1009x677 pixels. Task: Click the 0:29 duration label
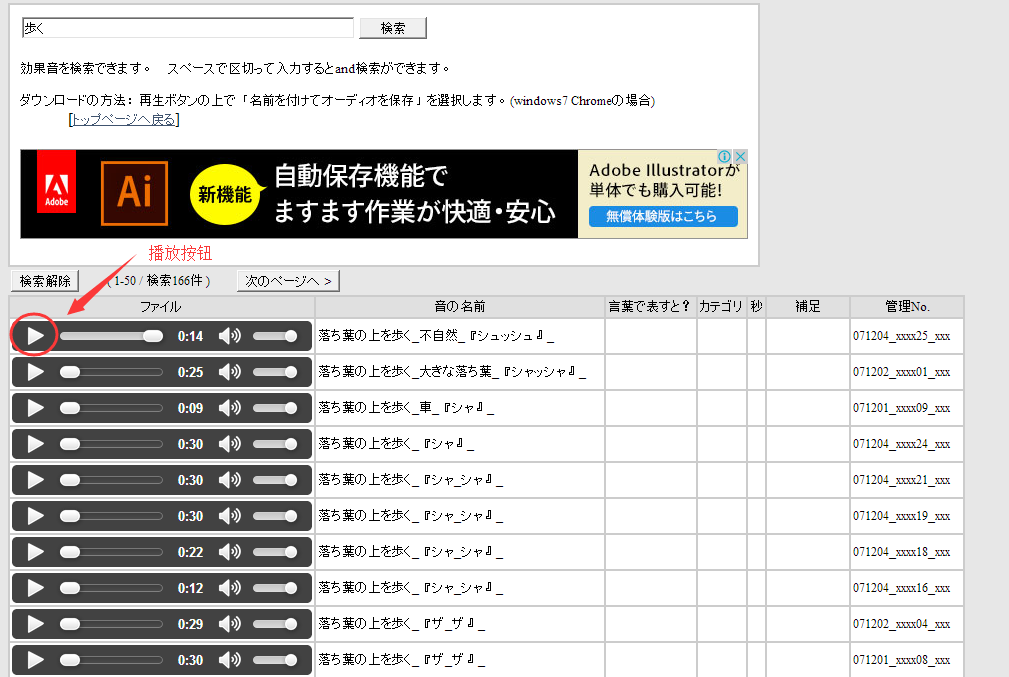pyautogui.click(x=190, y=624)
